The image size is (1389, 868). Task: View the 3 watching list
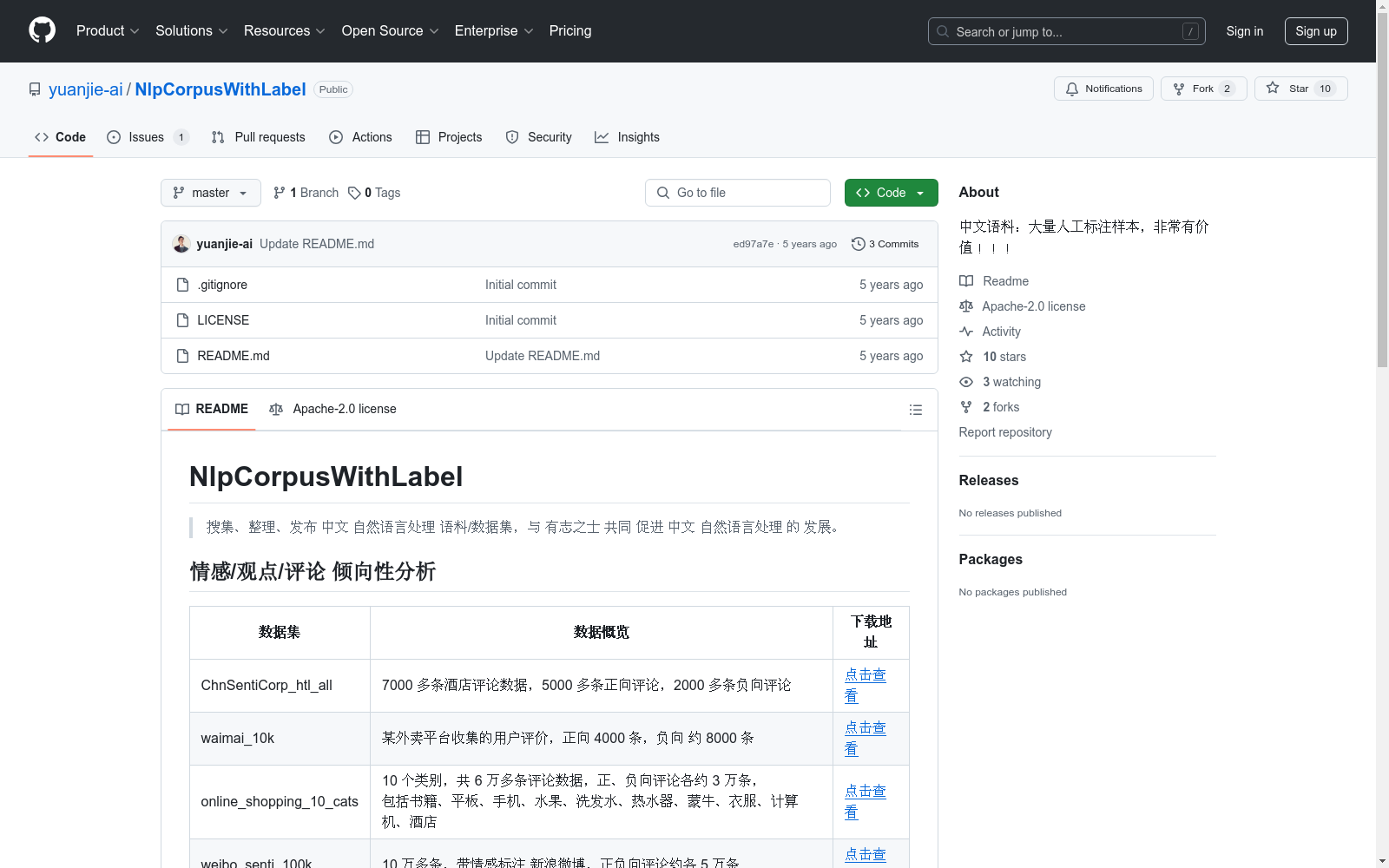(1000, 382)
